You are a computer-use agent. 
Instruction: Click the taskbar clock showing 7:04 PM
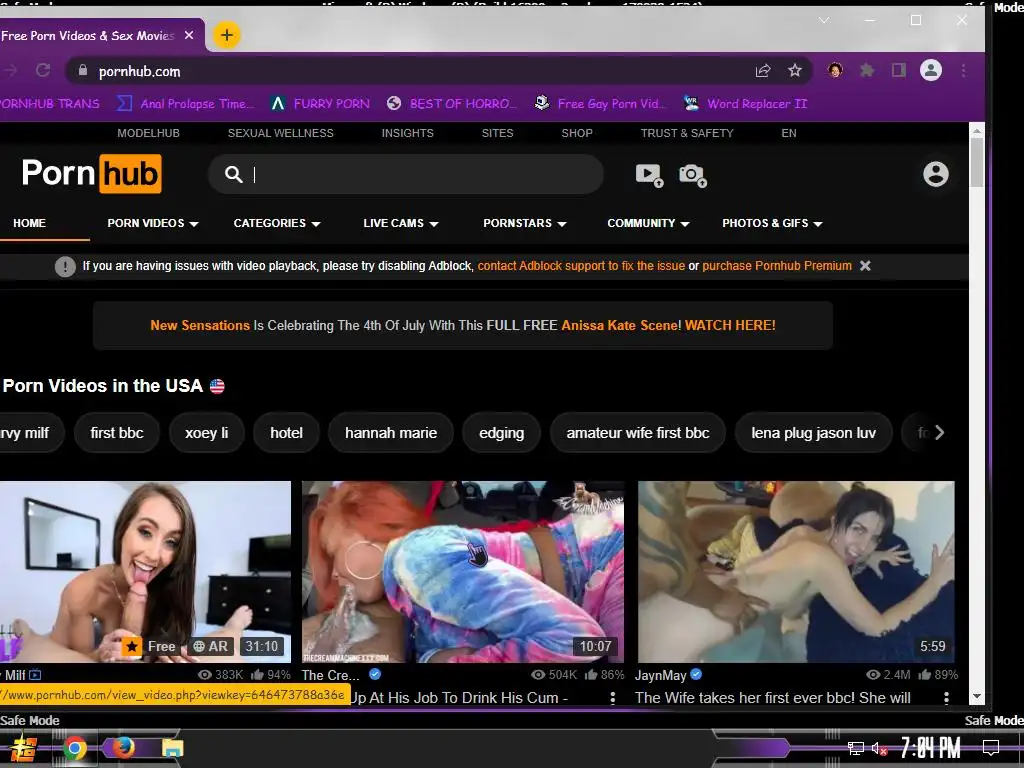pos(931,748)
